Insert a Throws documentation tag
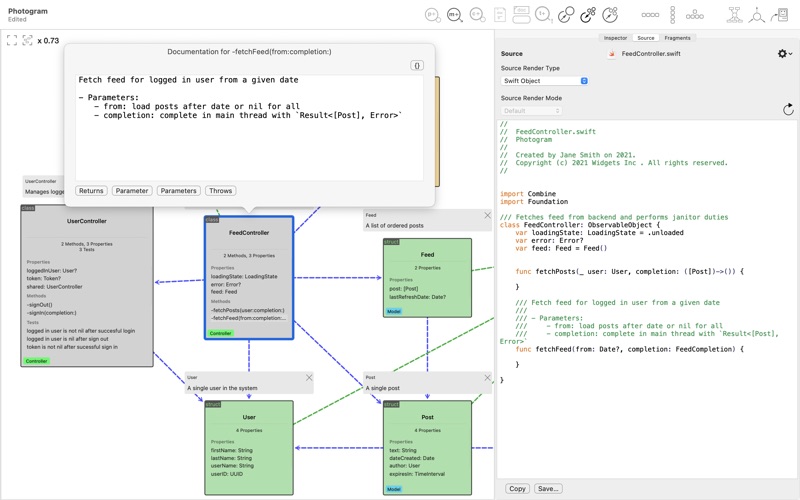800x500 pixels. click(x=220, y=191)
